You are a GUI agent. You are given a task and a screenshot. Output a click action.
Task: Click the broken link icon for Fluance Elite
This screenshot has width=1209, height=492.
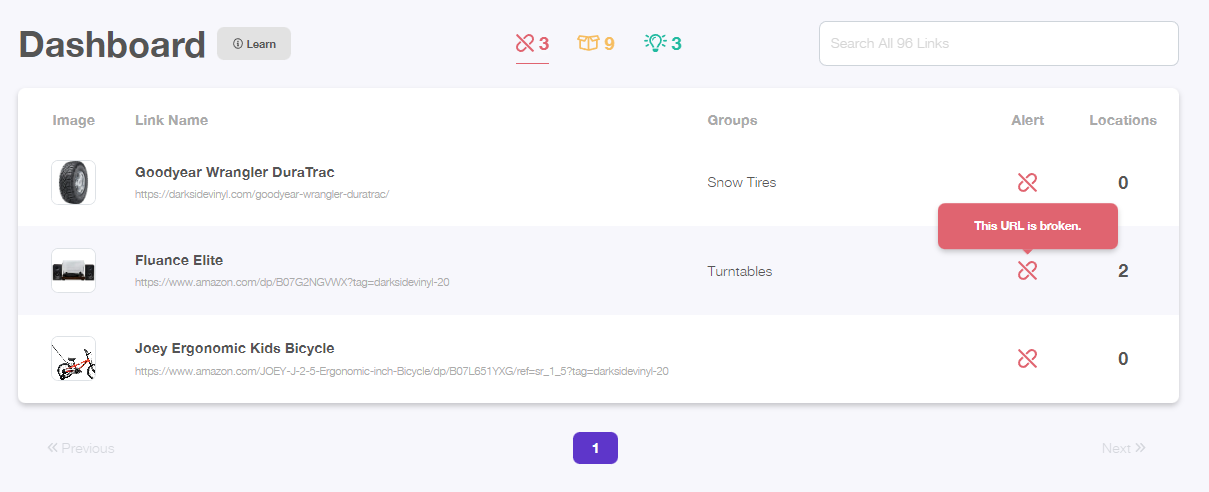tap(1027, 270)
